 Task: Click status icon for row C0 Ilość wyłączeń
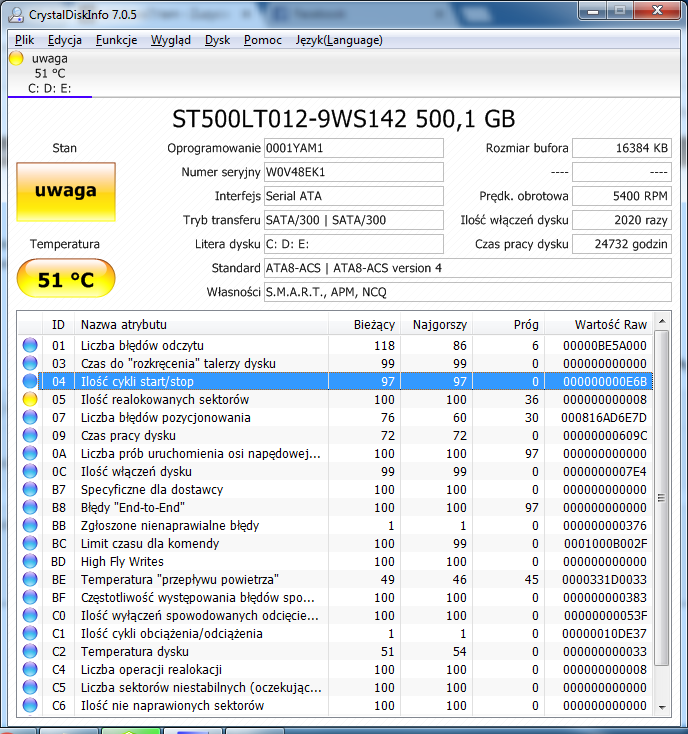[x=30, y=616]
